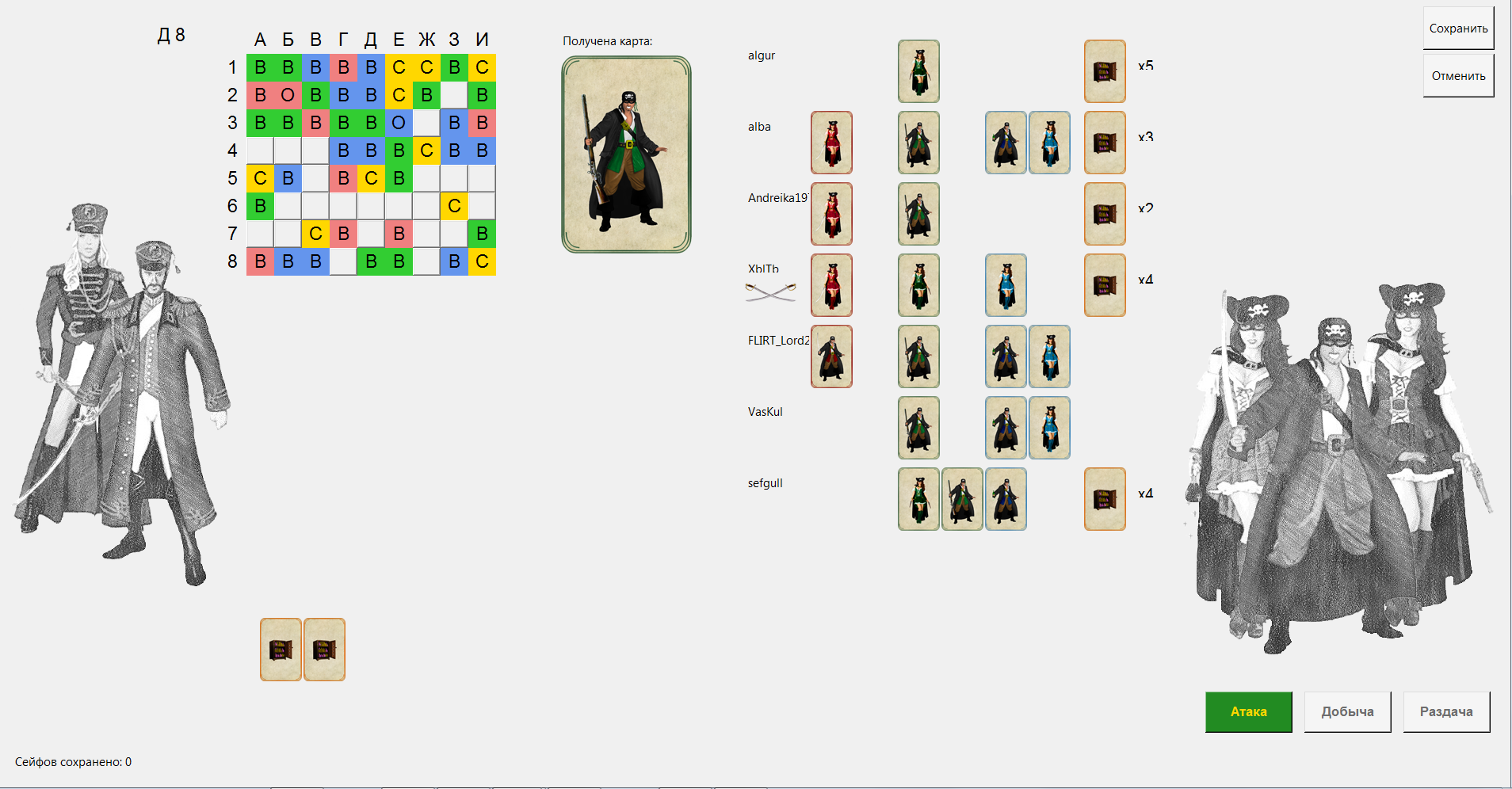Pick Andreika19's green coat pirate card
The width and height of the screenshot is (1512, 789).
click(918, 214)
